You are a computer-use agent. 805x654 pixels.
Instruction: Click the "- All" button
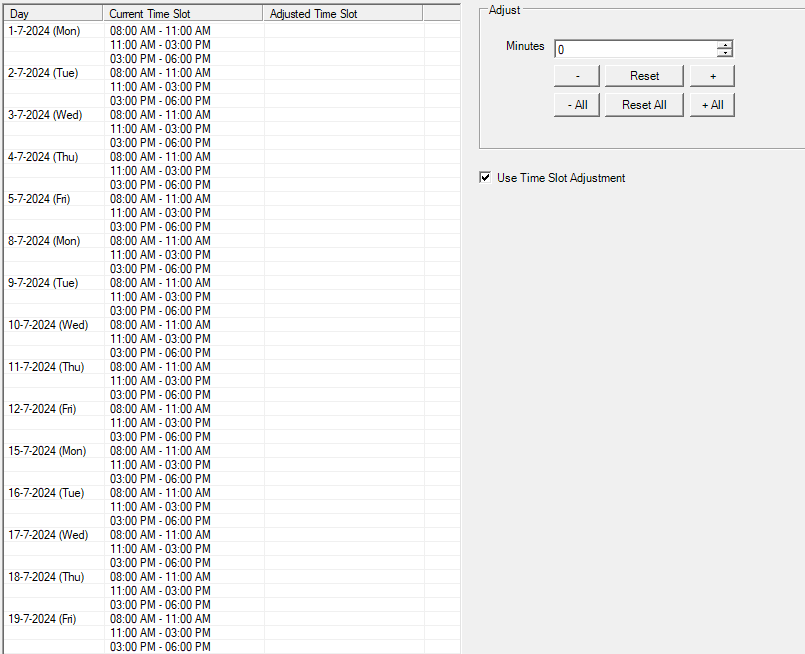576,104
